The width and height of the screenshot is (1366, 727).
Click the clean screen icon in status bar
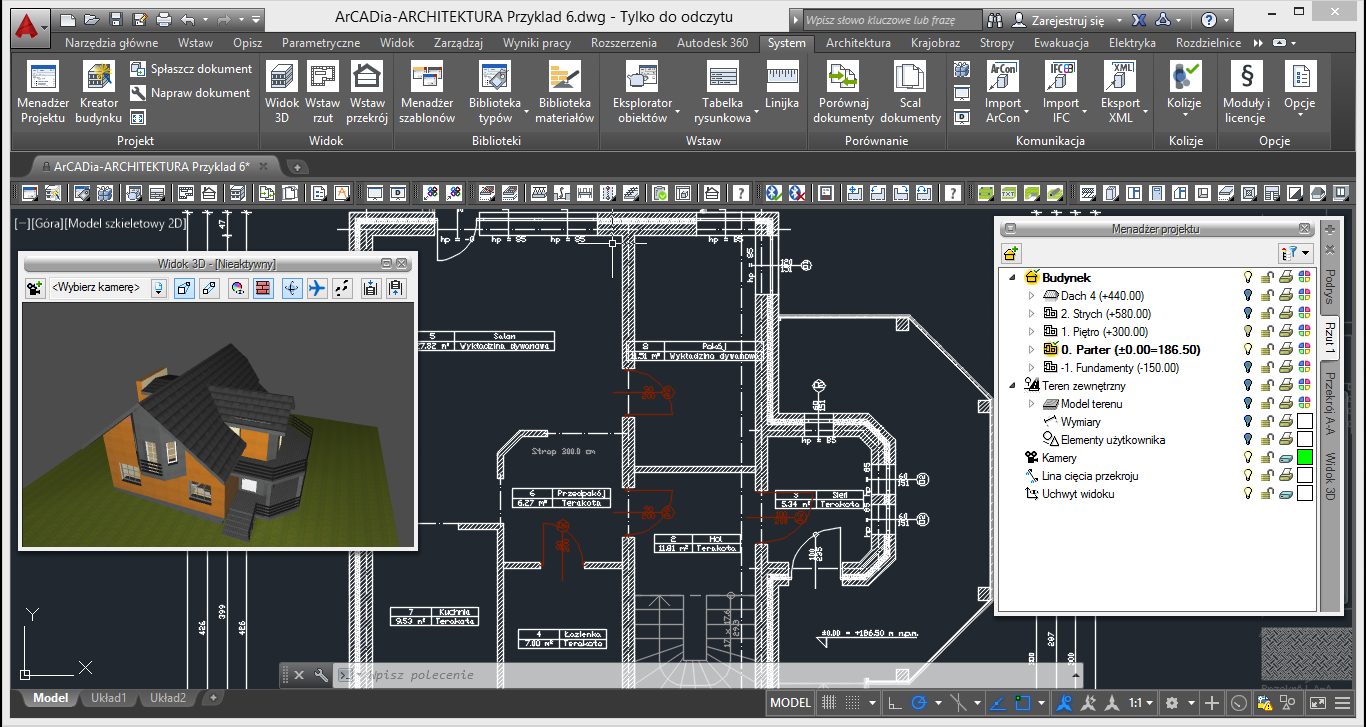tap(1317, 703)
